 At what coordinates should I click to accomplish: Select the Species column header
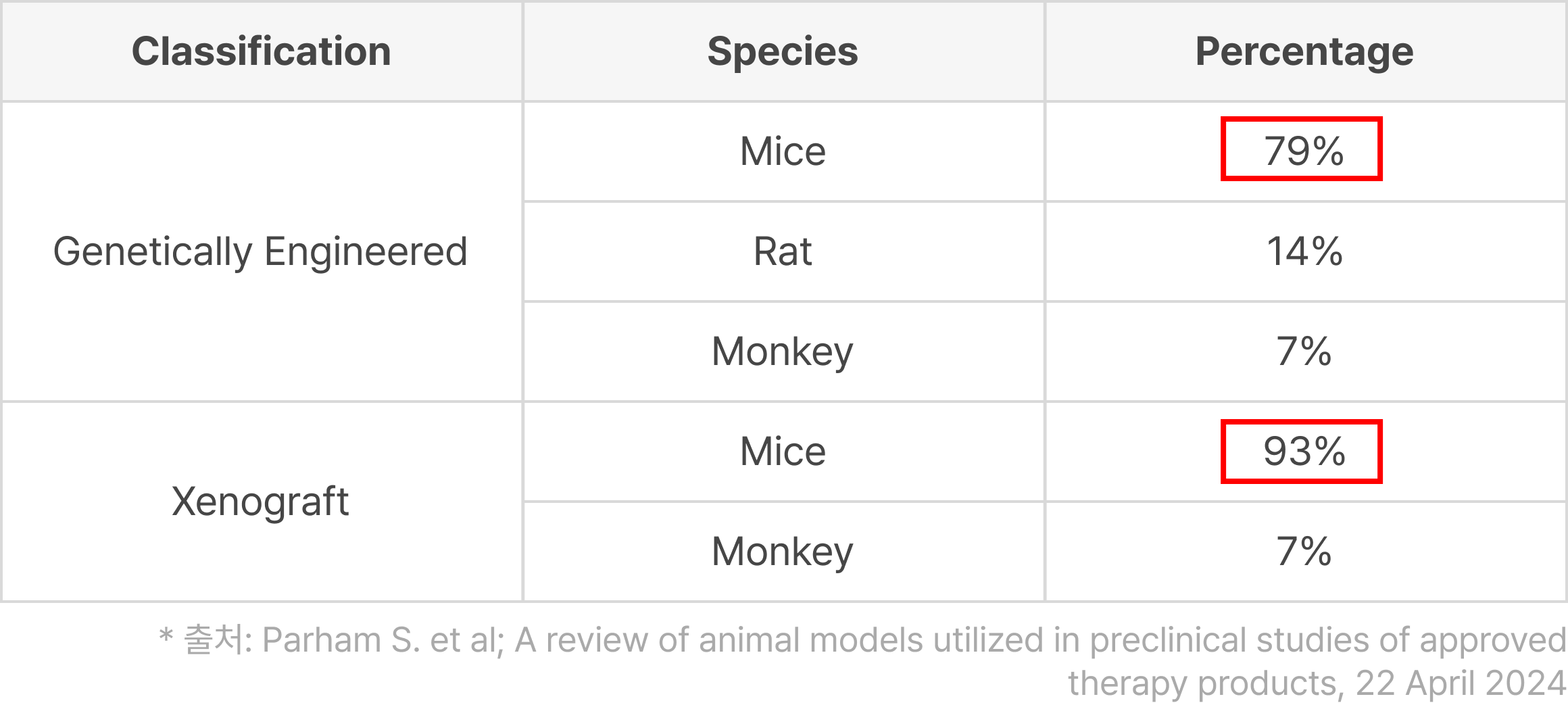[783, 51]
